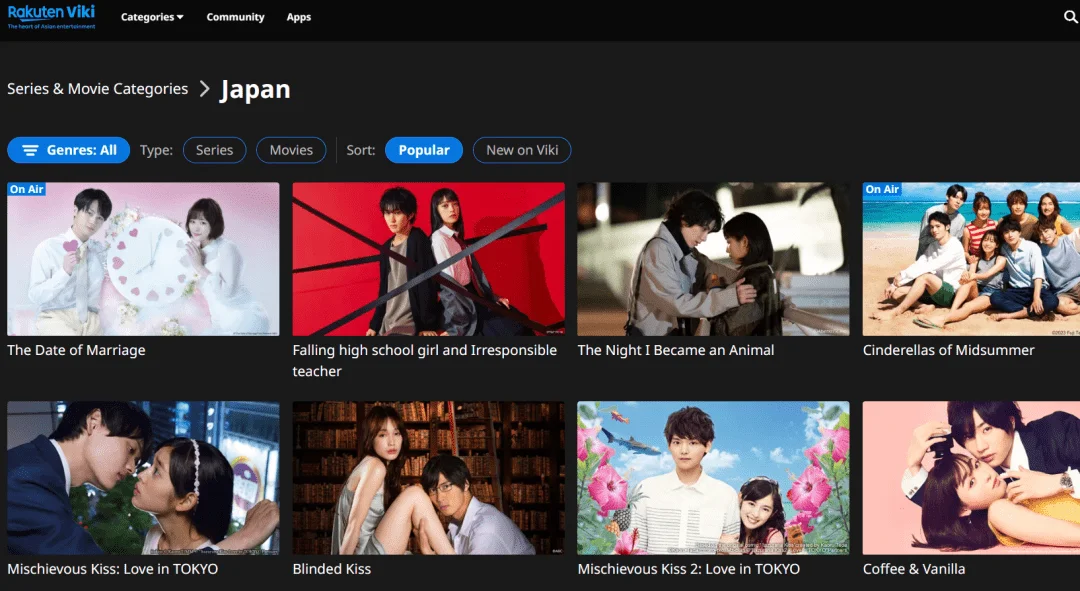Expand the Categories dropdown menu
1080x591 pixels.
pyautogui.click(x=152, y=17)
